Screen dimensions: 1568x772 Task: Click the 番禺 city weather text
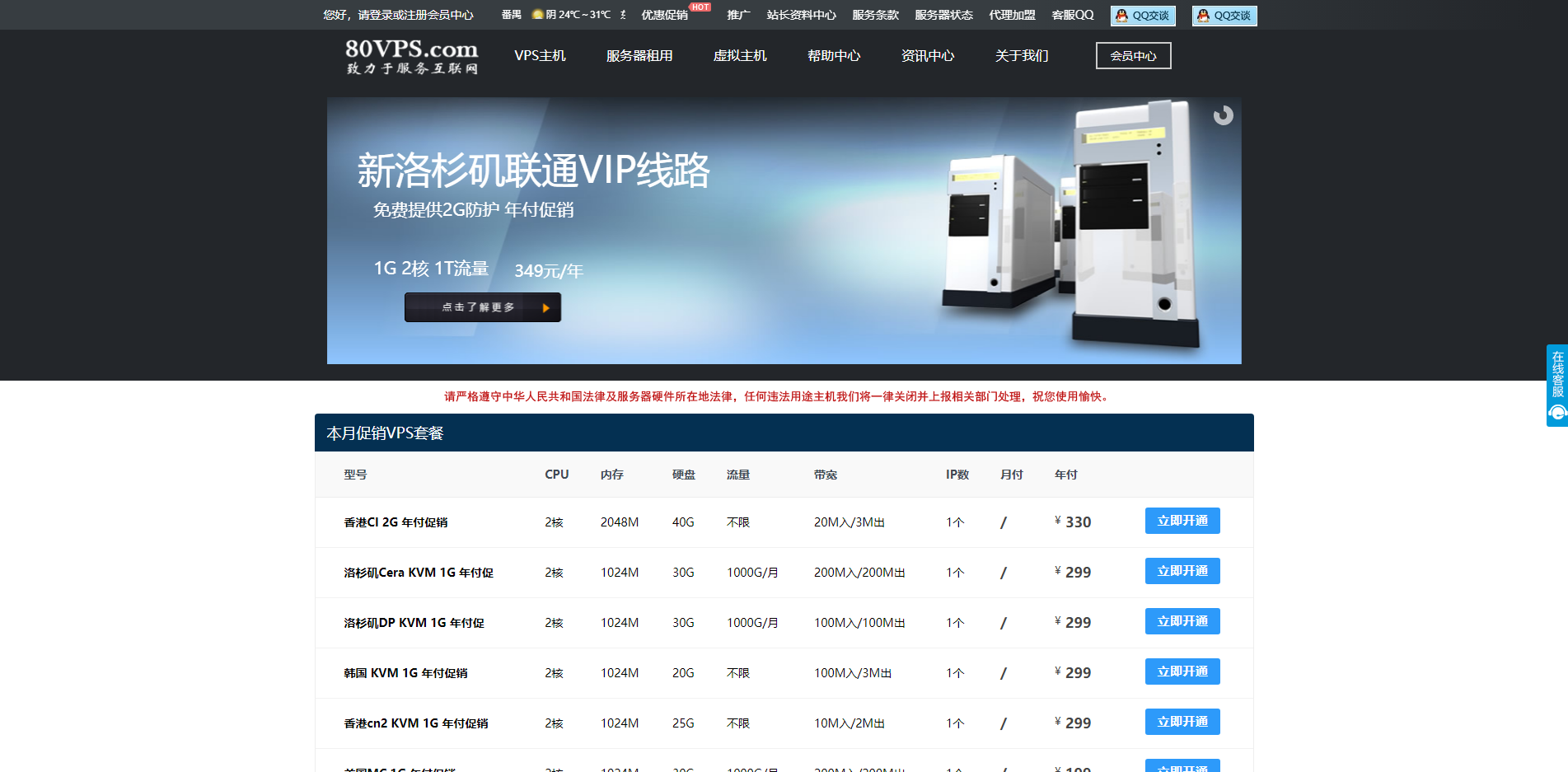[x=511, y=15]
